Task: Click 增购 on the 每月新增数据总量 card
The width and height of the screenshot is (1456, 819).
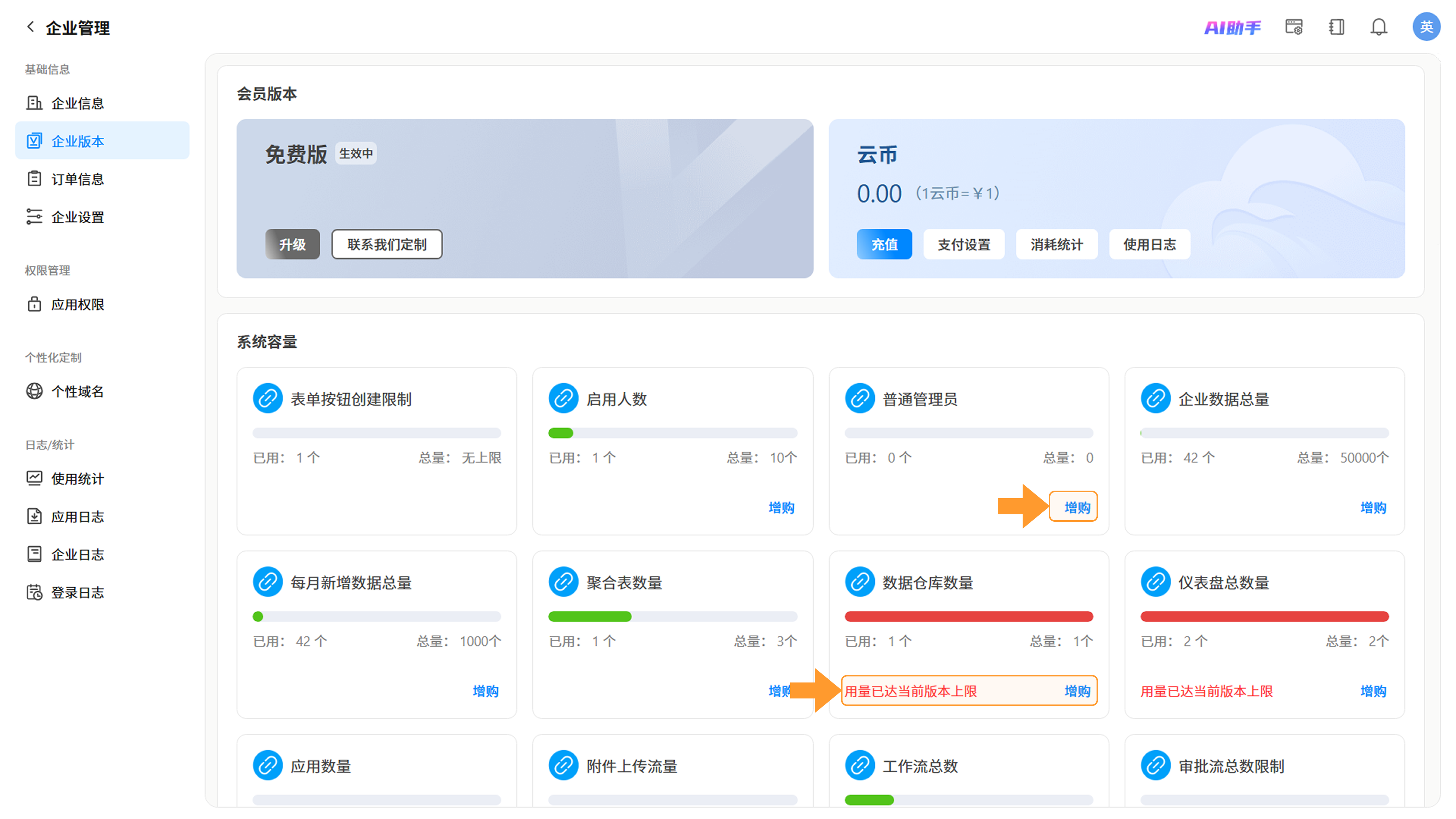Action: (x=485, y=691)
